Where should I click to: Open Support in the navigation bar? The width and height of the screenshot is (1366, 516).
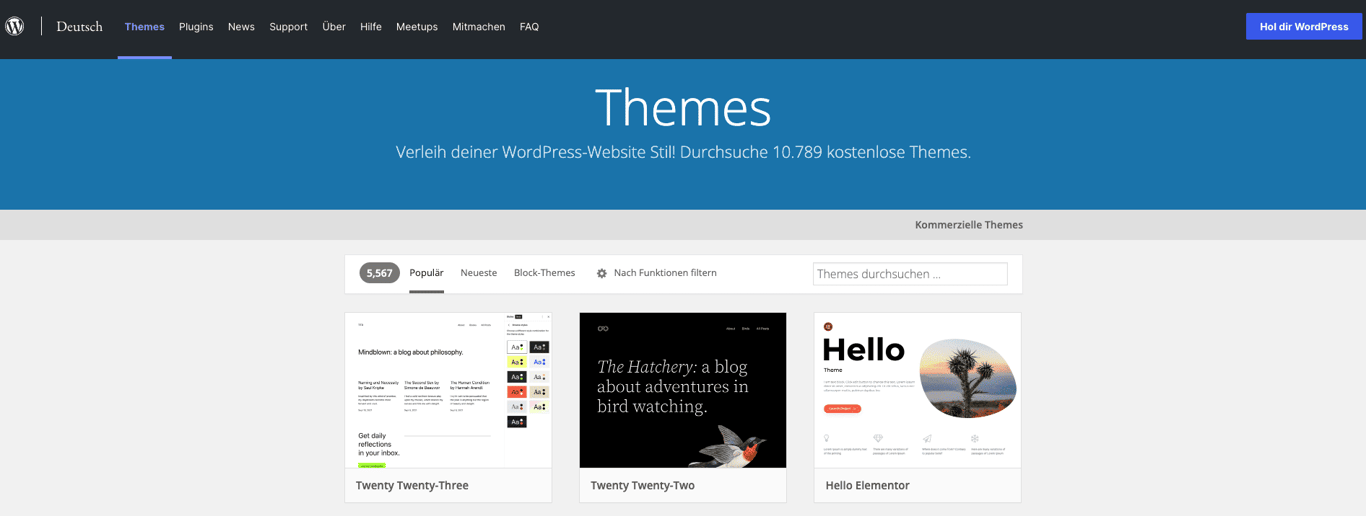pos(288,27)
